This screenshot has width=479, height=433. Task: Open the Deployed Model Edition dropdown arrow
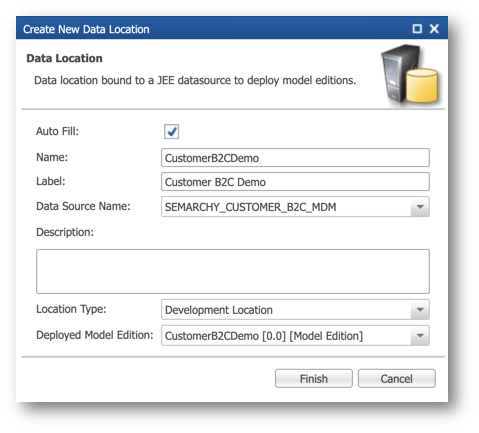420,335
